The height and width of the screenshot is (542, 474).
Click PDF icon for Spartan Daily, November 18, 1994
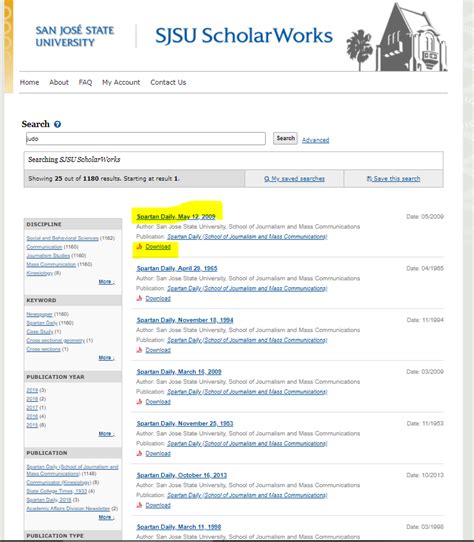pyautogui.click(x=139, y=350)
